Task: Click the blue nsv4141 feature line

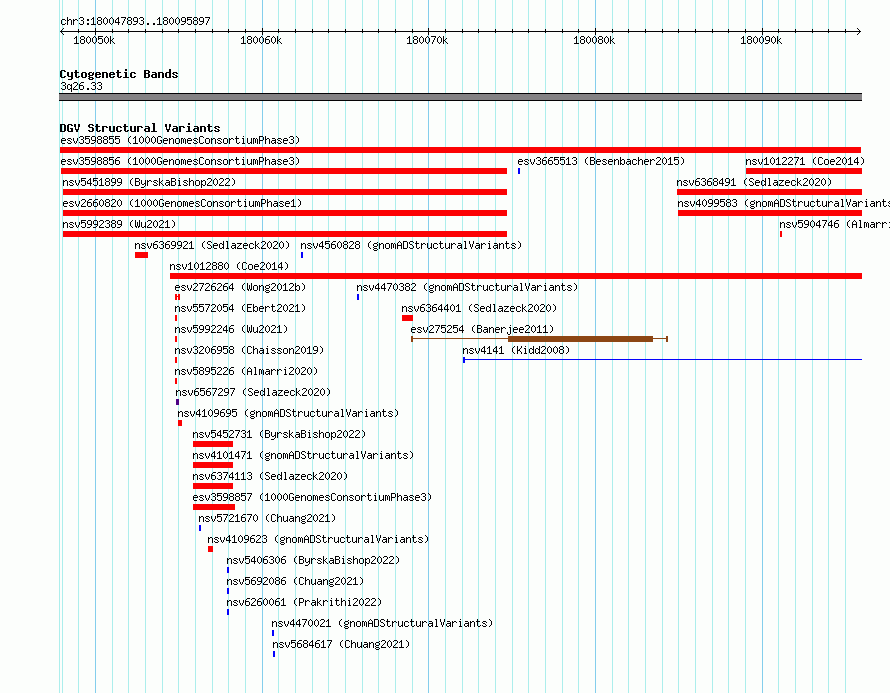Action: click(x=662, y=360)
